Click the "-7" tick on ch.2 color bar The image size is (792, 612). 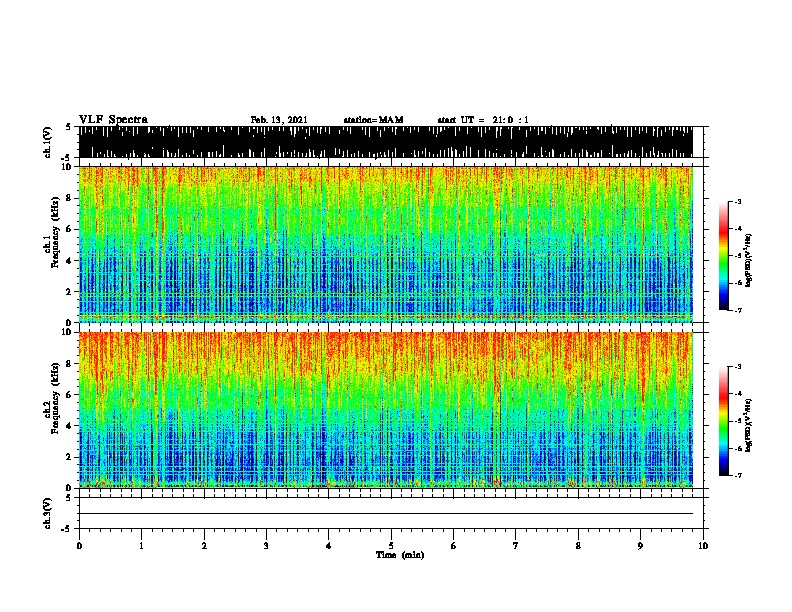tap(737, 475)
